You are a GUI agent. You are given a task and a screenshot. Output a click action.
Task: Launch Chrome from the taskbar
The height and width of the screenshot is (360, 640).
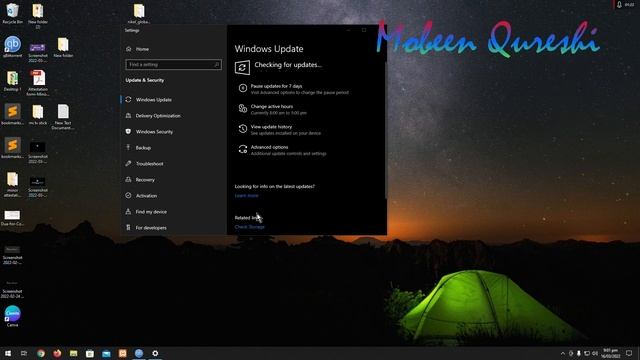coord(40,353)
